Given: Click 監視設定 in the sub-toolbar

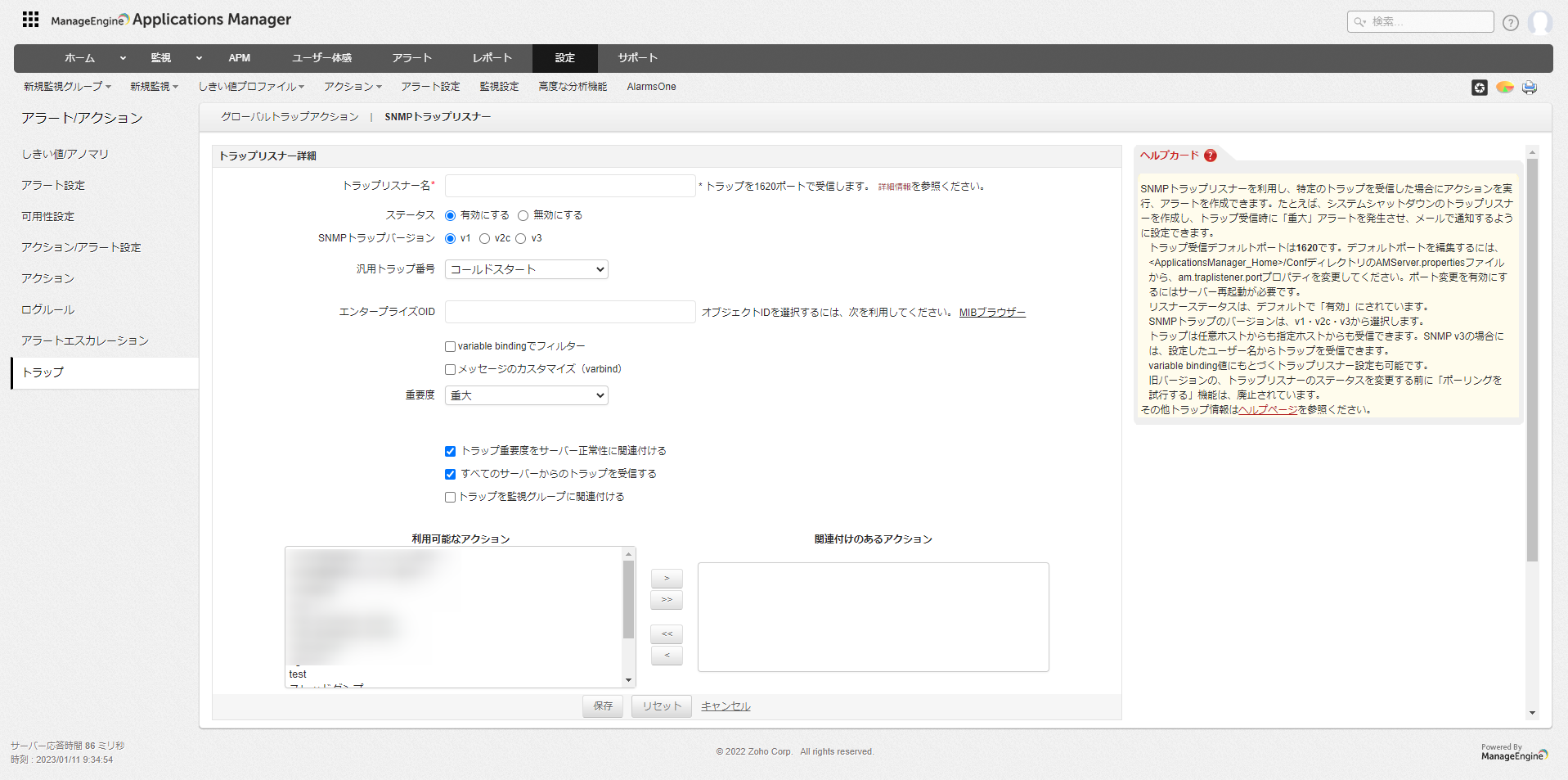Looking at the screenshot, I should click(499, 87).
